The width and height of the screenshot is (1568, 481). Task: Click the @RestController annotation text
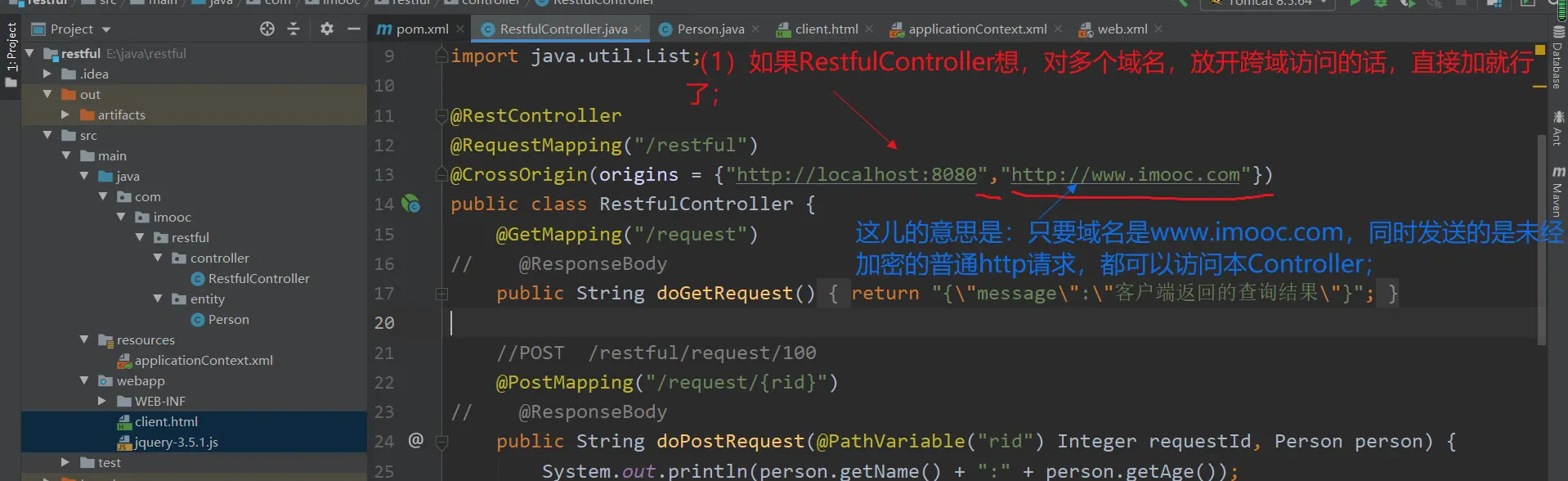[x=535, y=115]
